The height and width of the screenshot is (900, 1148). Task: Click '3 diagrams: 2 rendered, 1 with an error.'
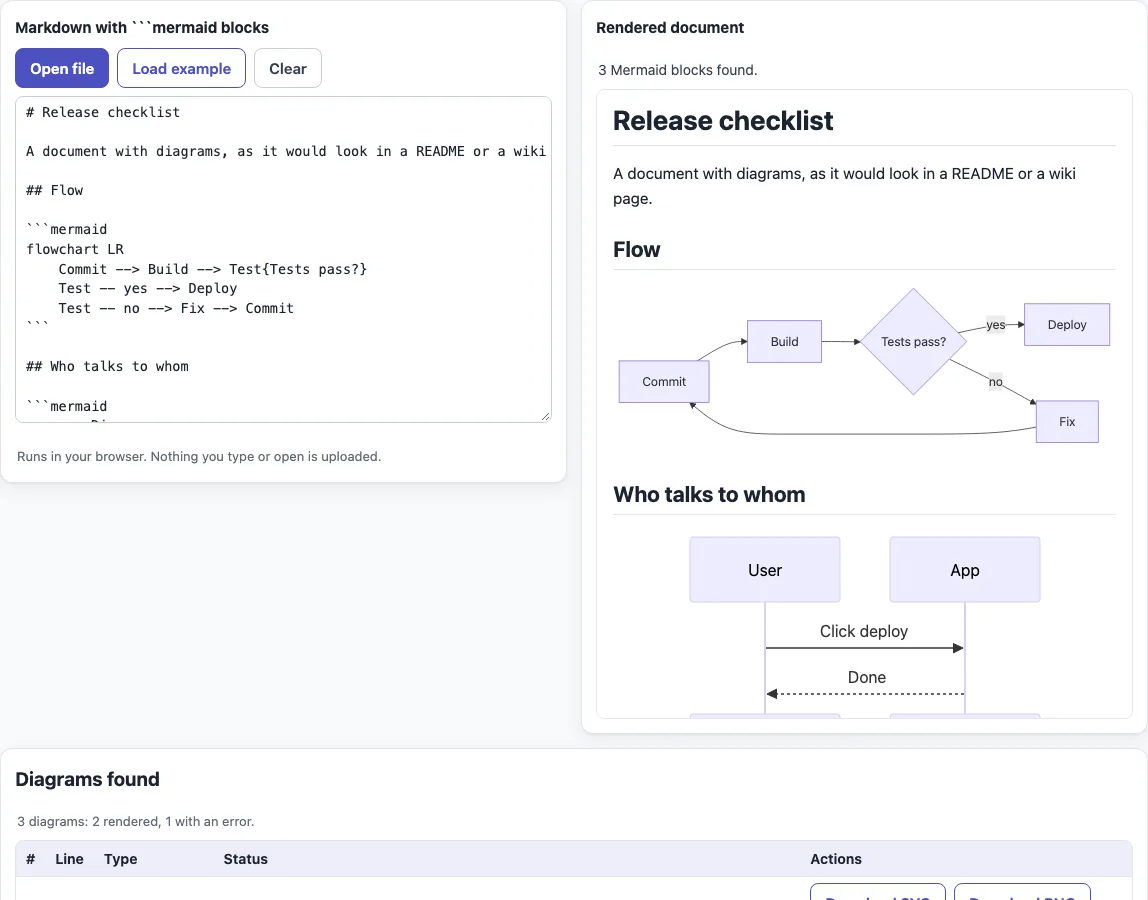tap(135, 822)
